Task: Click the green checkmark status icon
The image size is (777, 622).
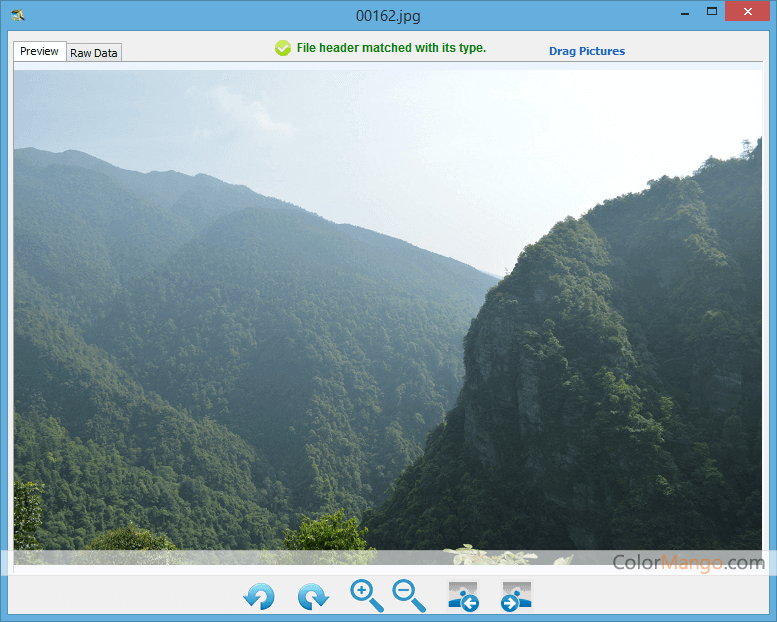Action: coord(283,48)
